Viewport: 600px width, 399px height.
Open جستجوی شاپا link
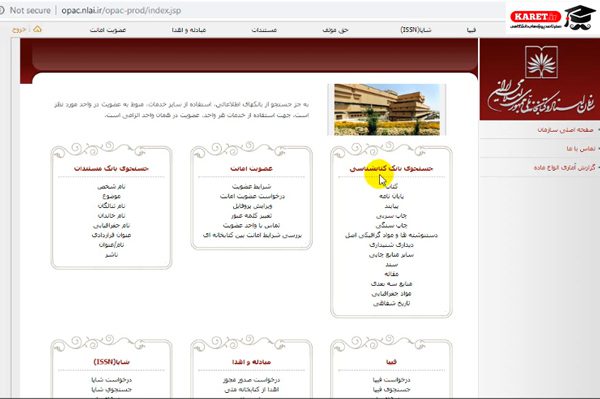(111, 389)
